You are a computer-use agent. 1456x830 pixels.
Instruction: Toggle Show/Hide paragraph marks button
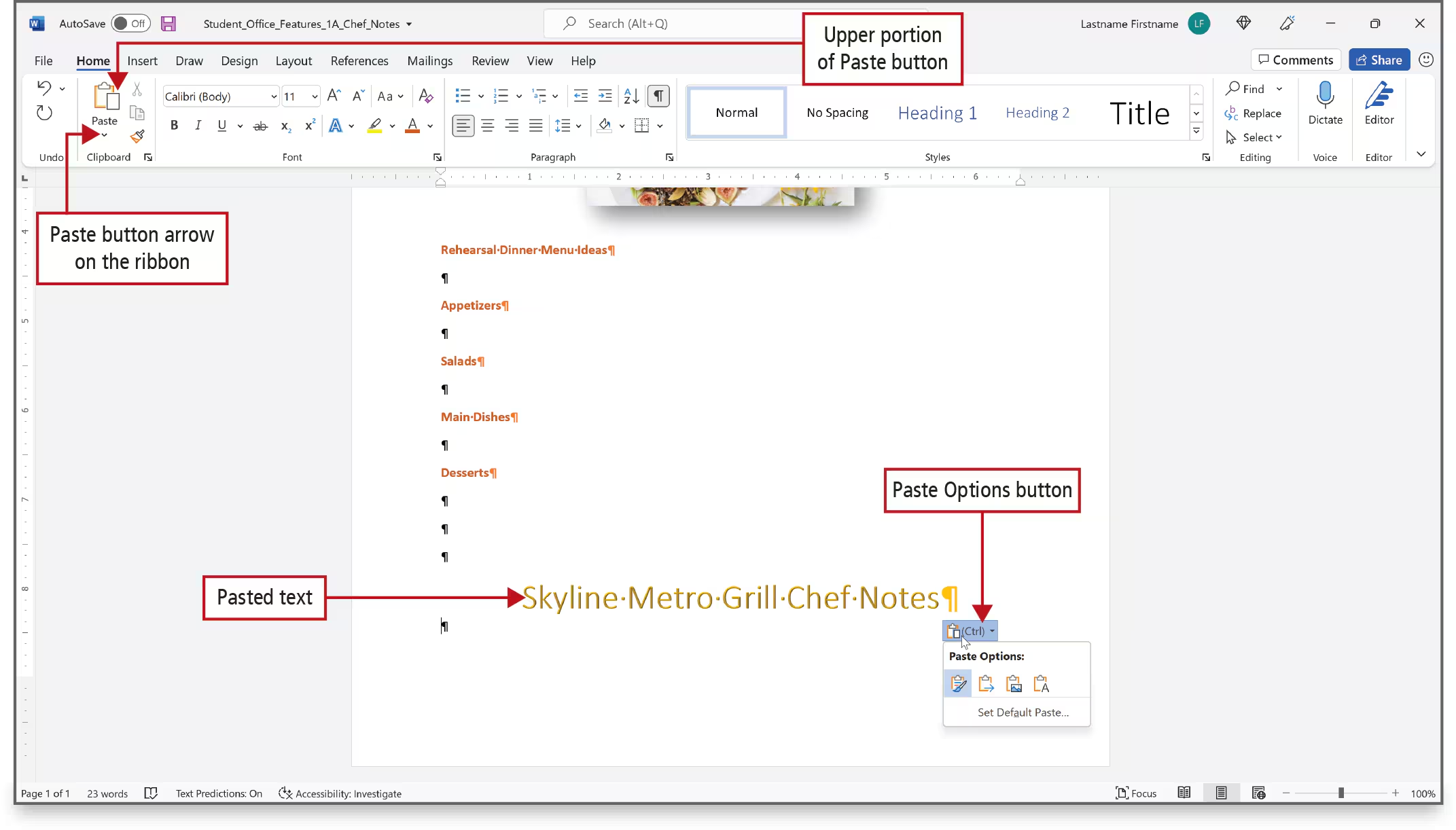(x=658, y=96)
